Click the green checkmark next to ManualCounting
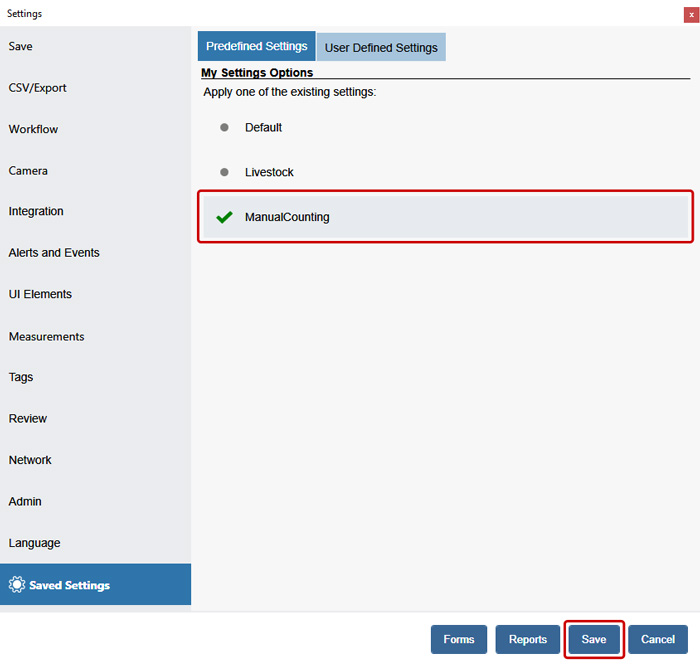The image size is (700, 666). coord(224,217)
